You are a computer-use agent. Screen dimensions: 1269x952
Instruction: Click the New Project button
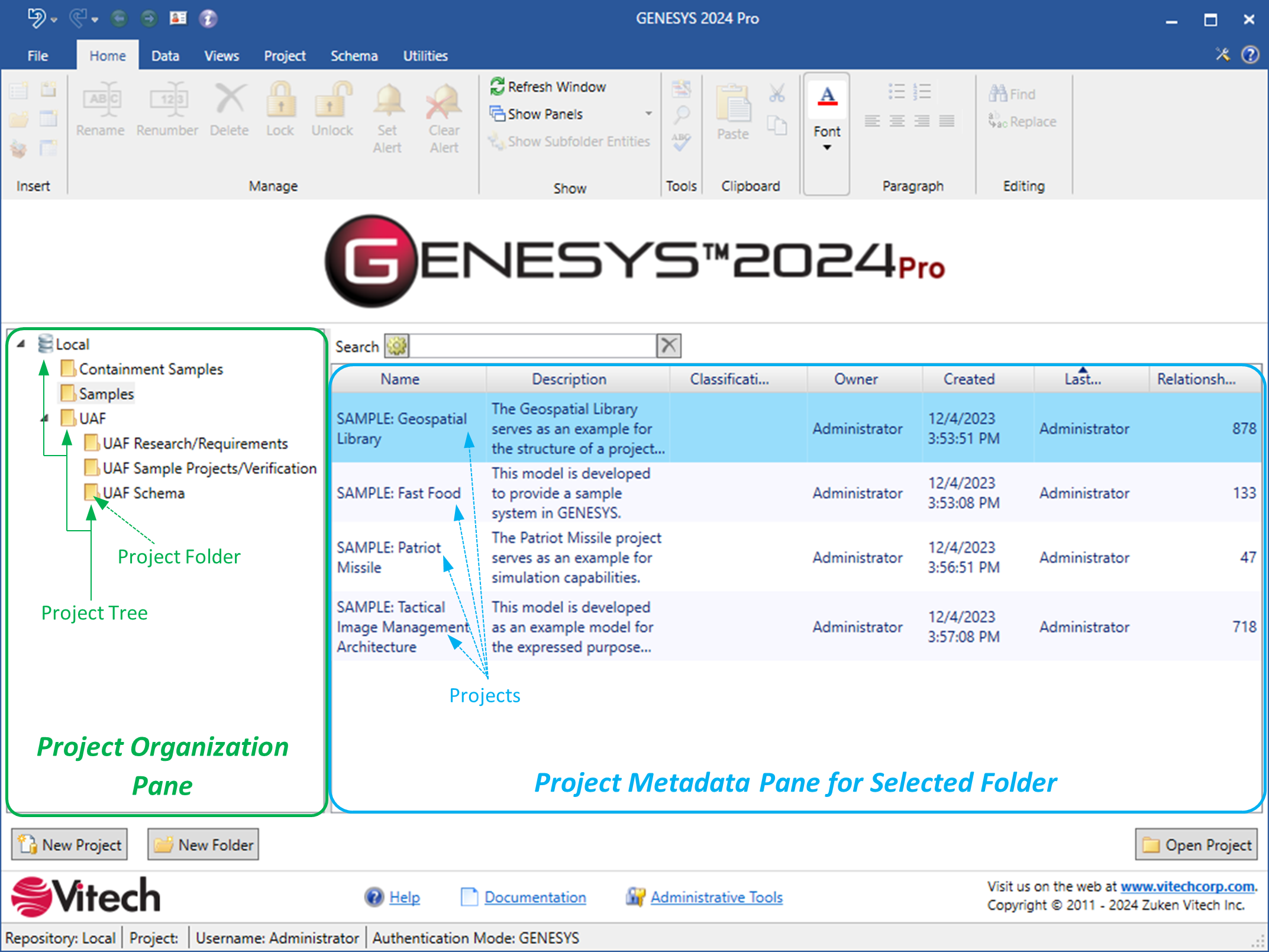pyautogui.click(x=70, y=844)
